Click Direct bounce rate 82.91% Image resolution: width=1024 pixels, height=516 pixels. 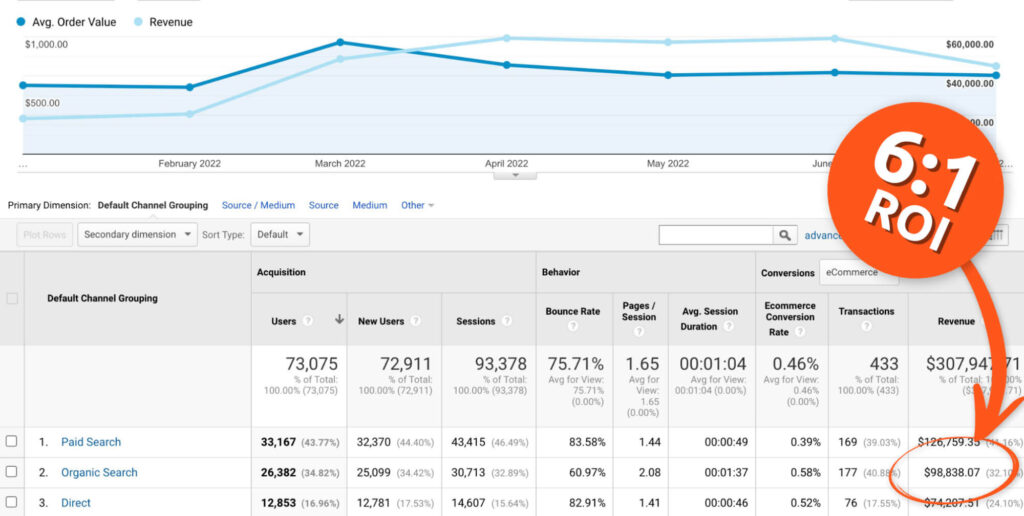click(x=587, y=503)
